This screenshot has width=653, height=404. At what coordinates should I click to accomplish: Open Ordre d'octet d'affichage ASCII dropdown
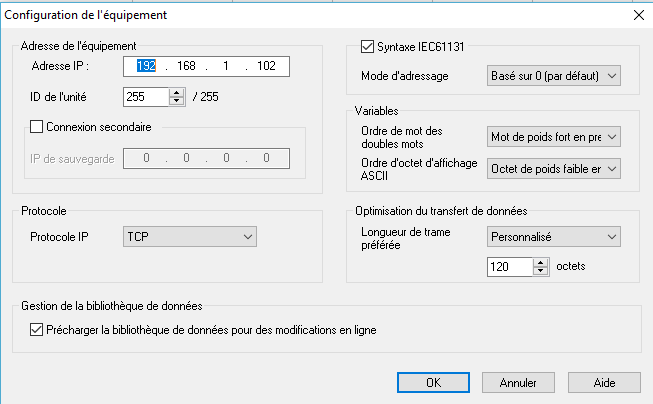tap(554, 169)
